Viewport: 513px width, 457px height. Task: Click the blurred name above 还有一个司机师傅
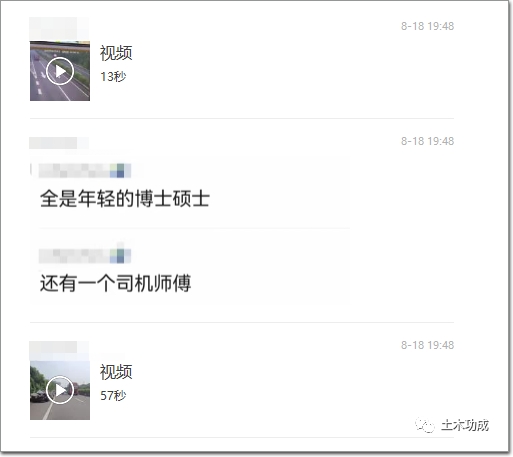(85, 256)
